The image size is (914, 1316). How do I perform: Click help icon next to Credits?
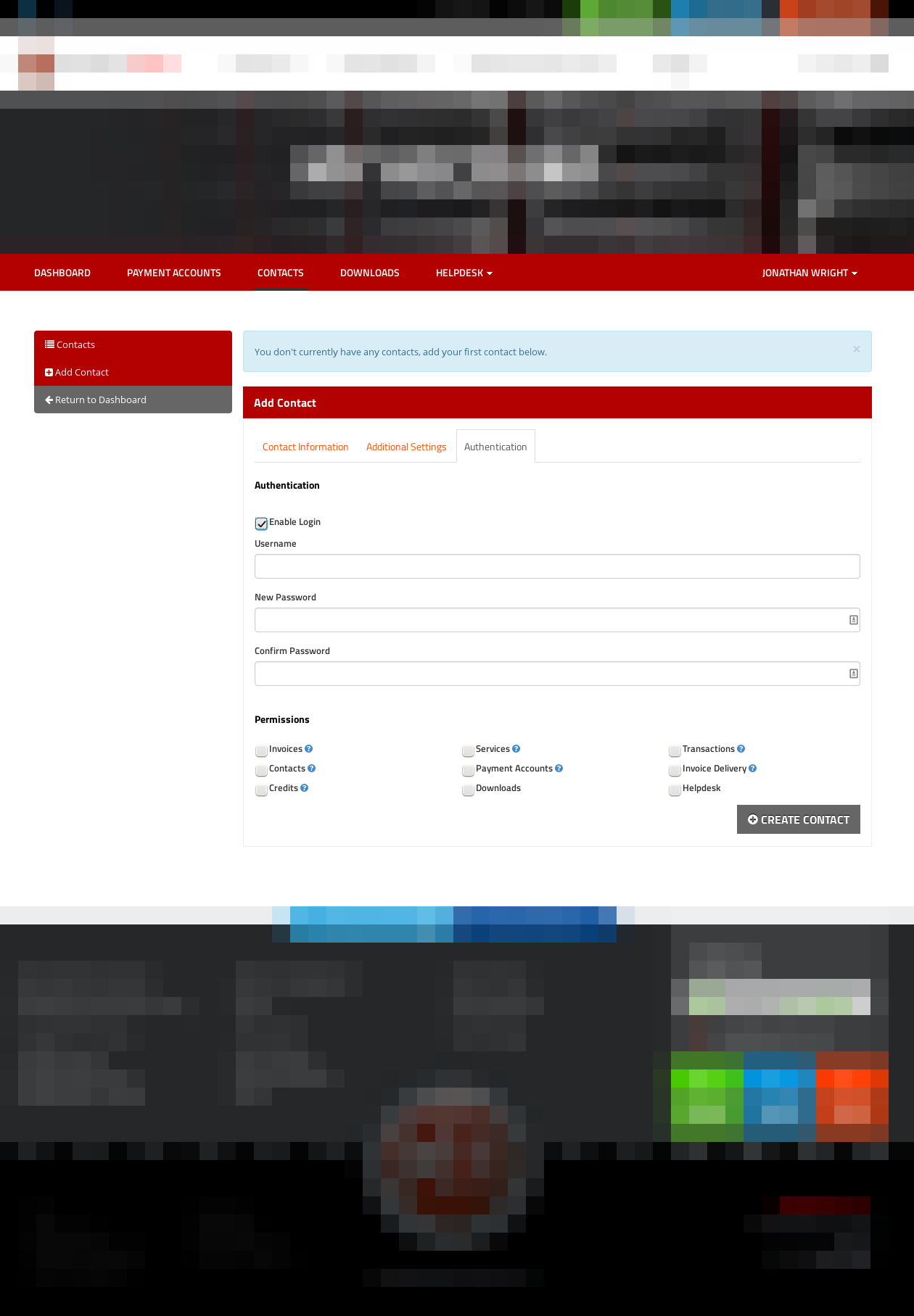click(x=304, y=788)
